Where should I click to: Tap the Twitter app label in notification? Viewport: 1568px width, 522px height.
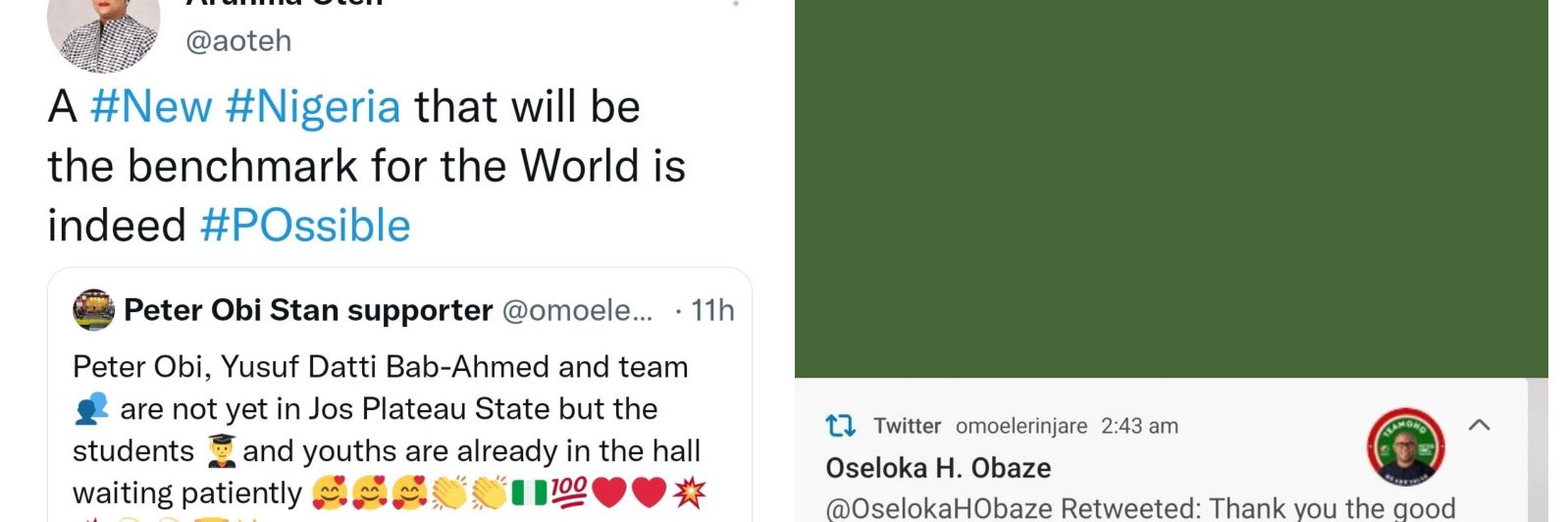coord(907,426)
